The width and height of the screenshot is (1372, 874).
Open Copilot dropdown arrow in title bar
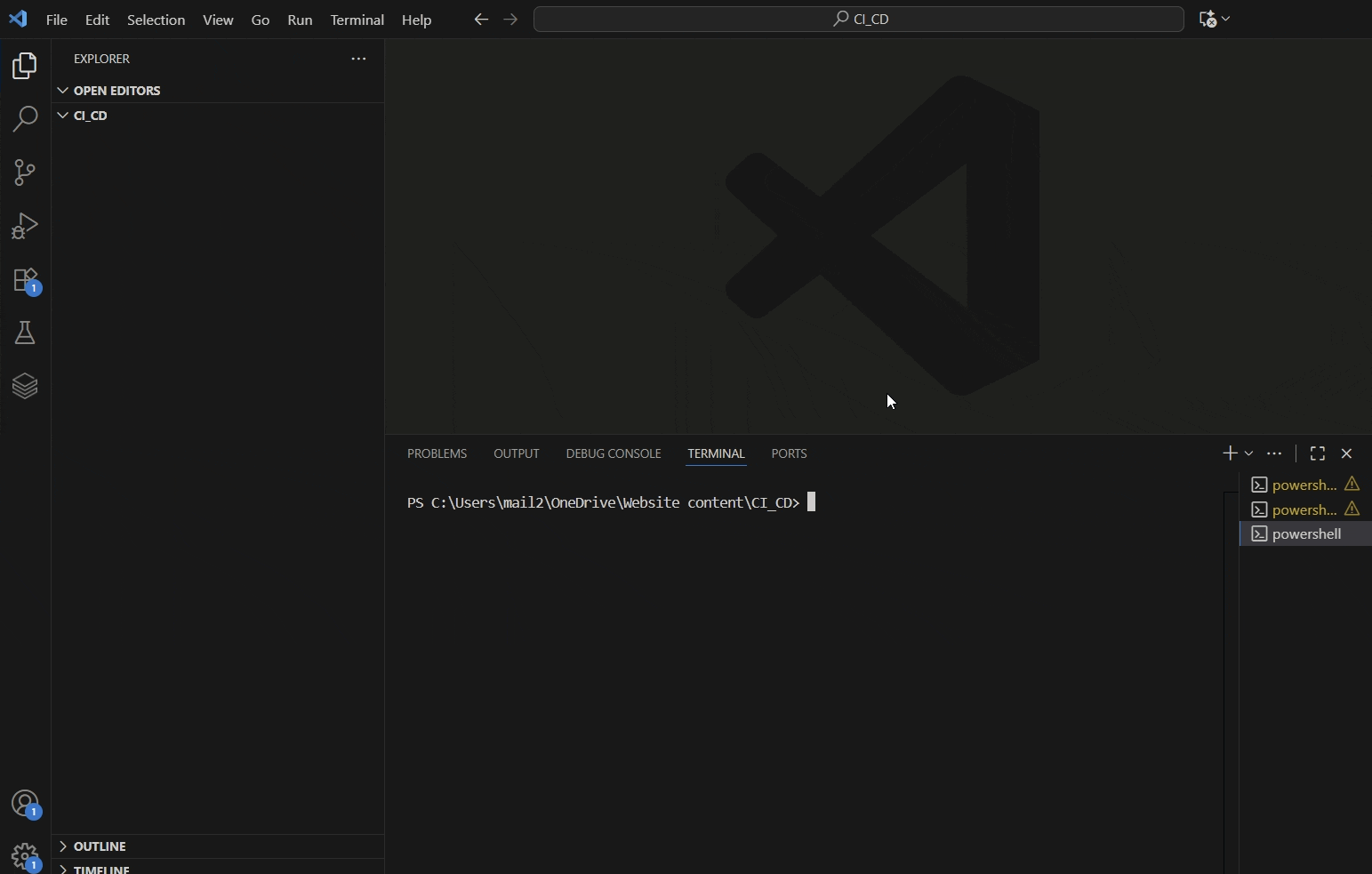[1226, 20]
